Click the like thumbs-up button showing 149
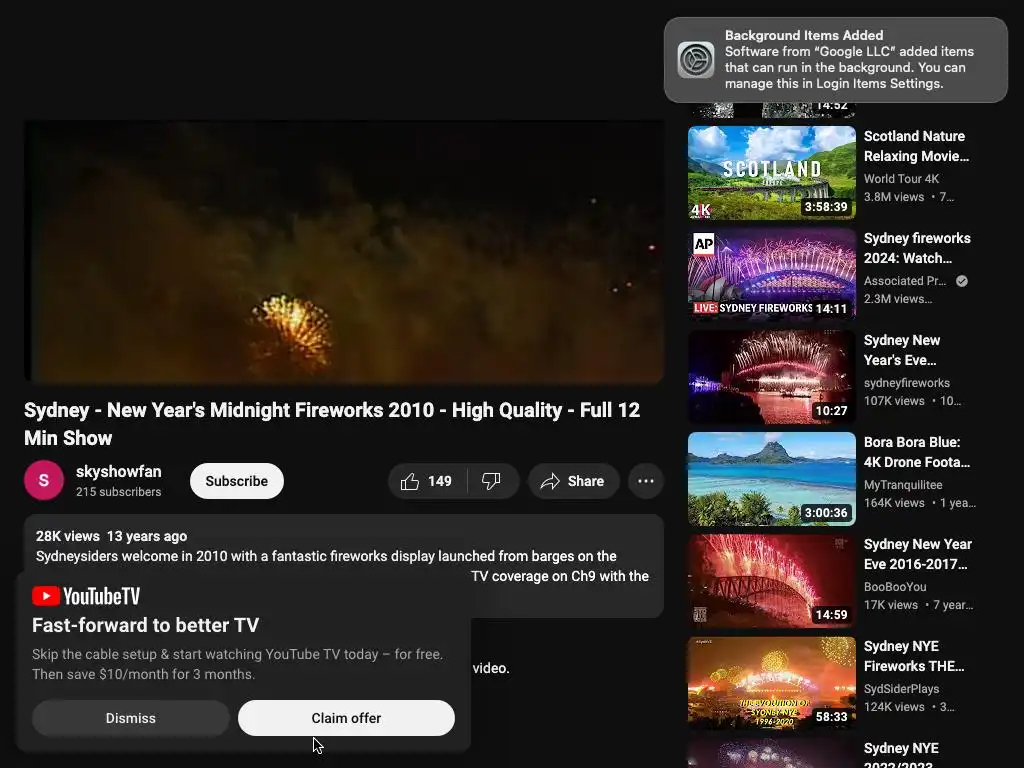1024x768 pixels. [x=427, y=481]
